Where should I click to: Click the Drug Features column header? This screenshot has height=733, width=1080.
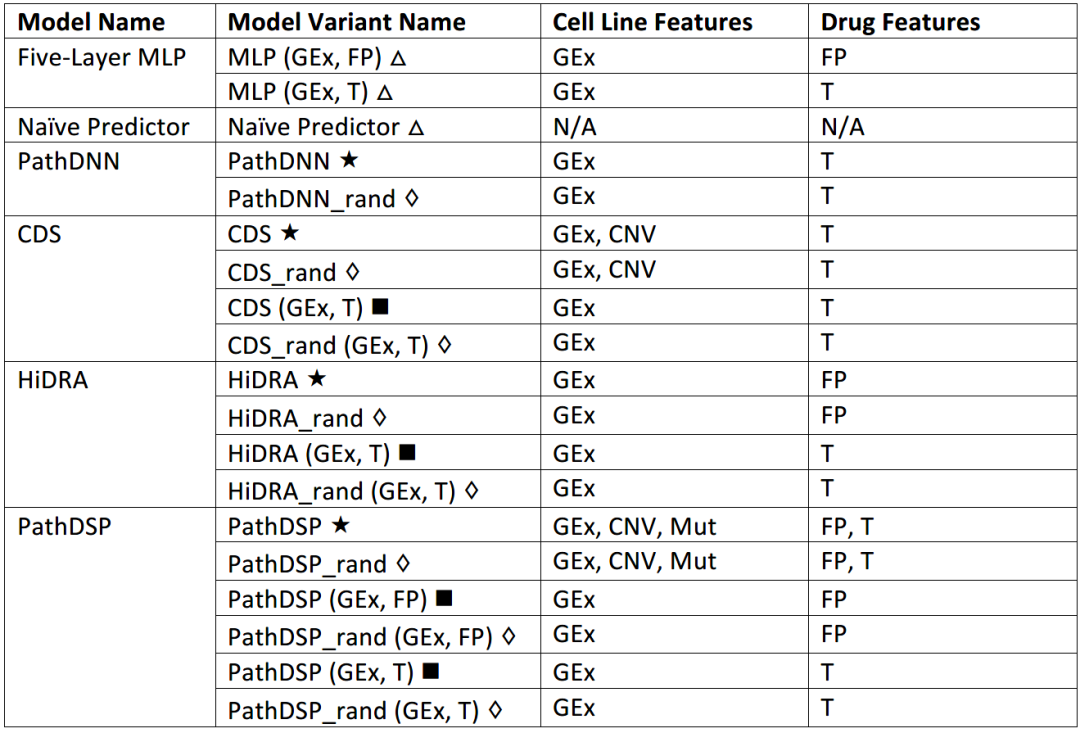tap(900, 22)
